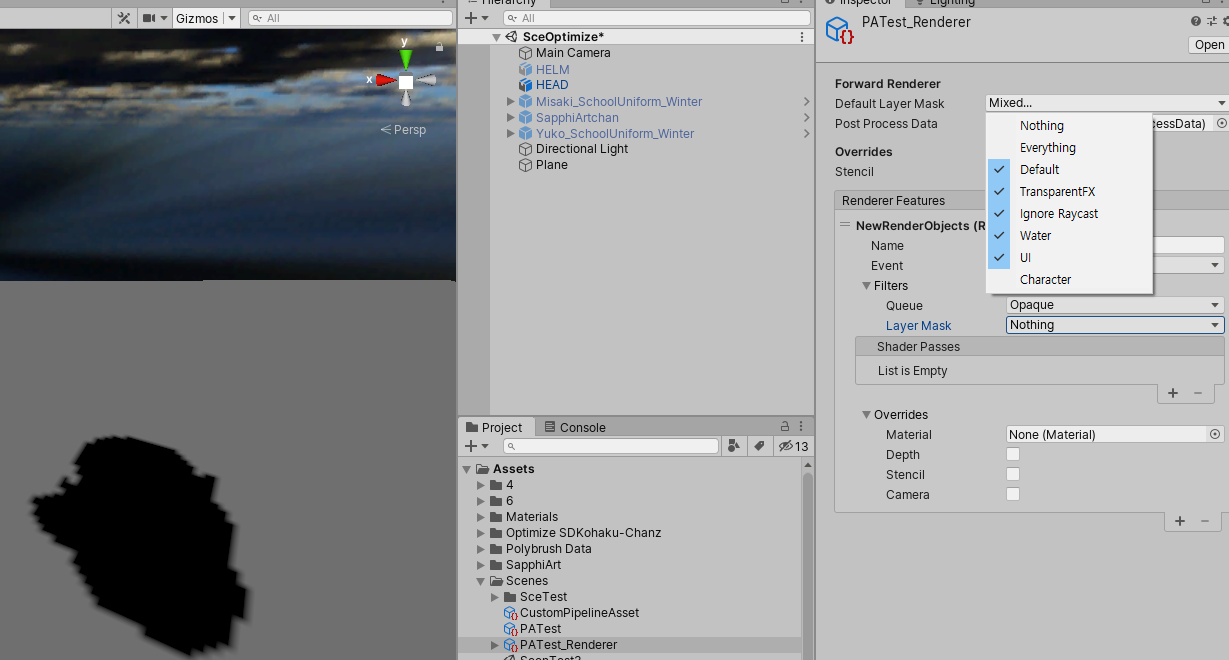Click the Open button in Inspector

[x=1208, y=44]
